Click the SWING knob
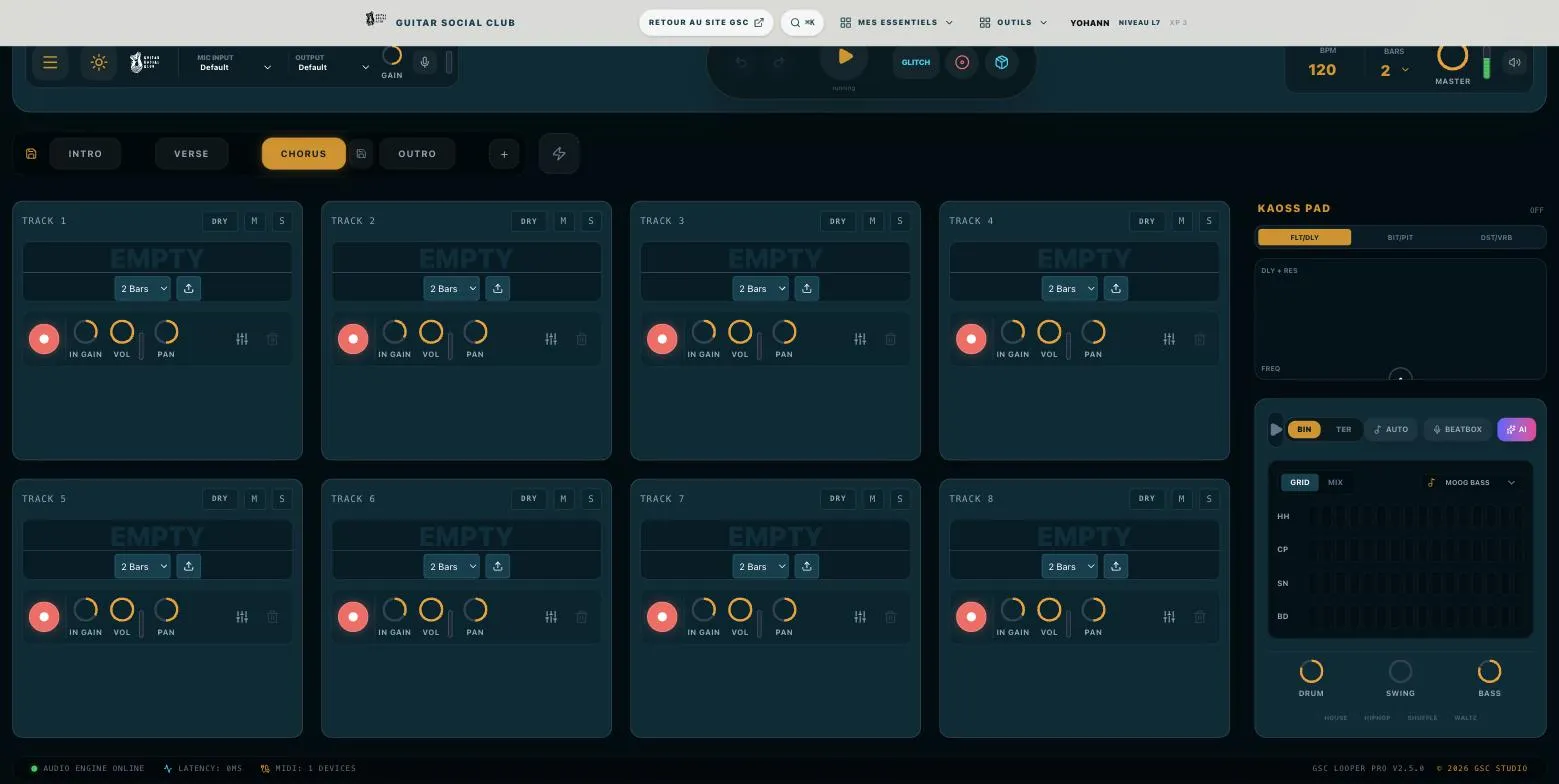Screen dimensions: 1559x784 pos(1400,671)
